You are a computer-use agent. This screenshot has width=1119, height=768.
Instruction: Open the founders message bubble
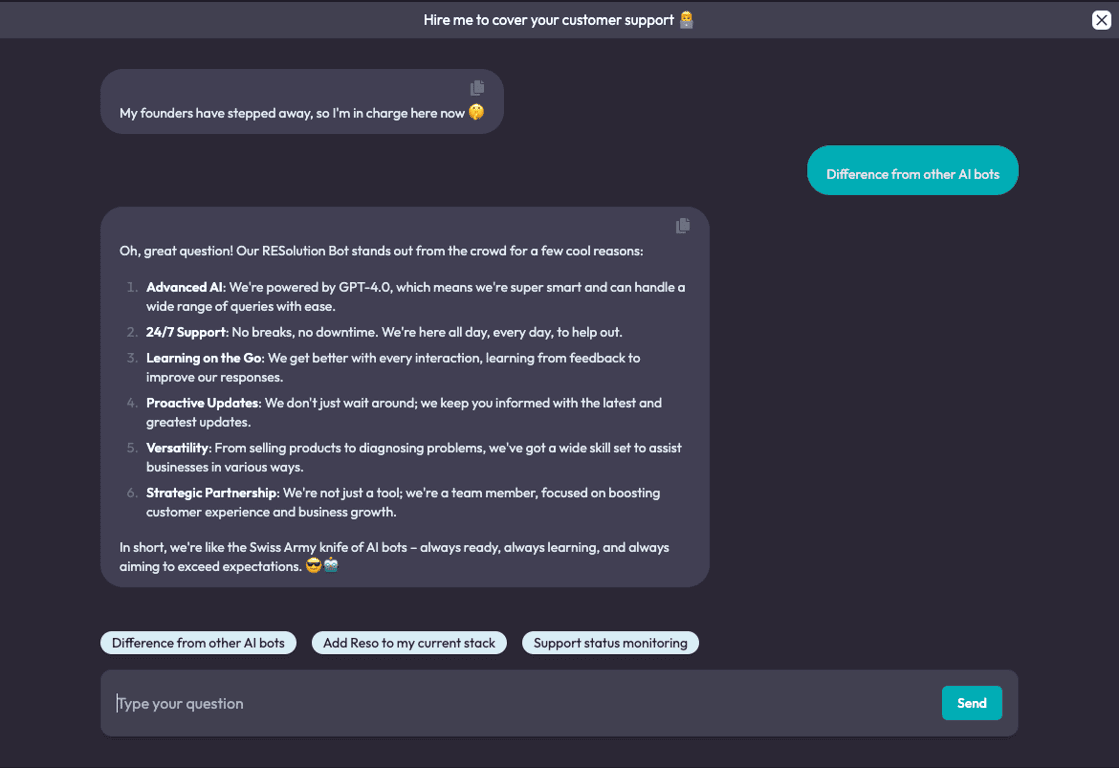click(x=301, y=101)
